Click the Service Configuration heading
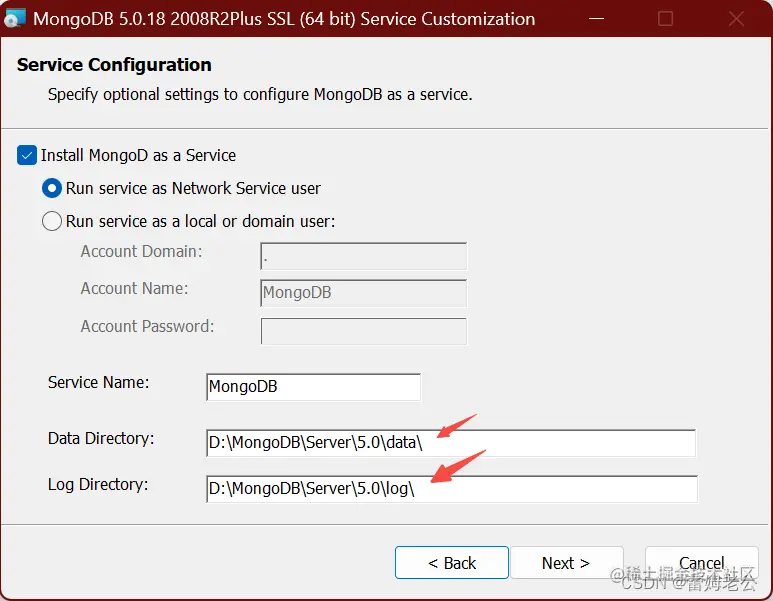 (114, 65)
